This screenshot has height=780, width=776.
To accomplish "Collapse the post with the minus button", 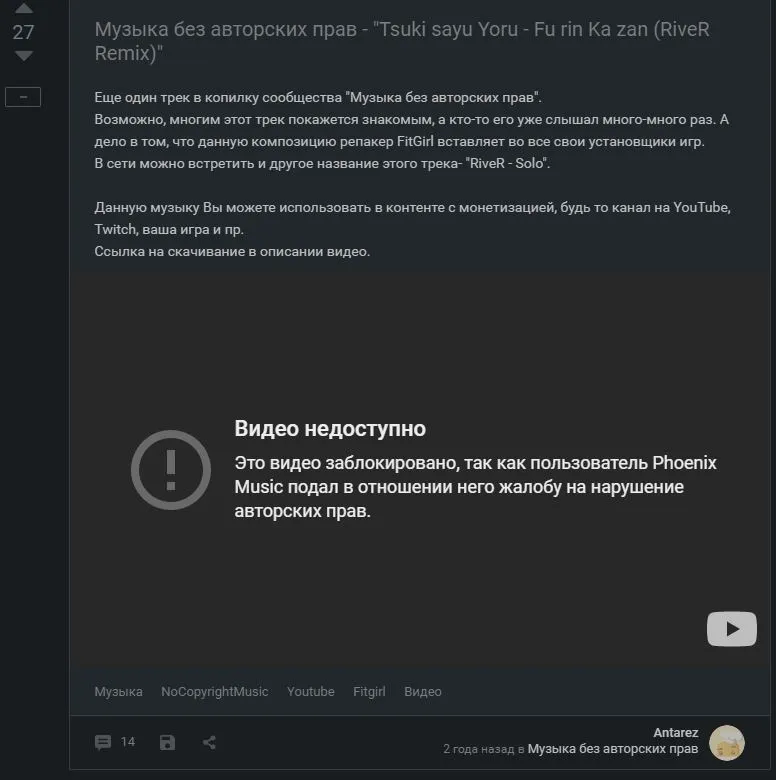I will (23, 97).
